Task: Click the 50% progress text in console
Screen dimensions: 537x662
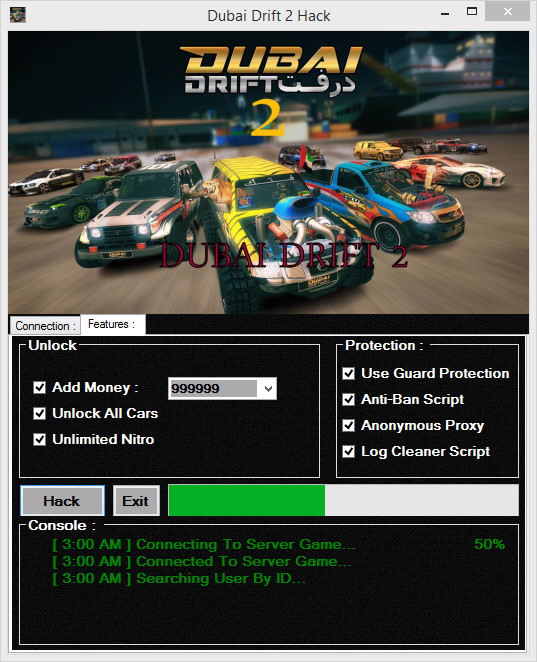Action: pyautogui.click(x=489, y=544)
